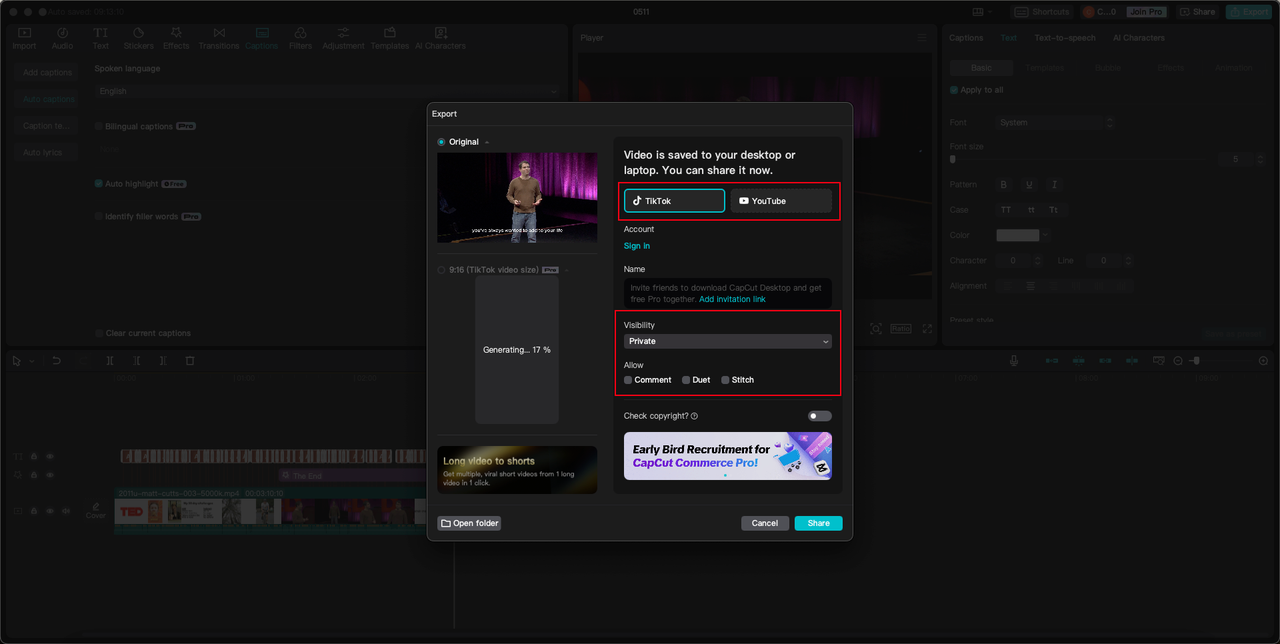Image resolution: width=1280 pixels, height=644 pixels.
Task: Enable the Stitch checkbox
Action: pyautogui.click(x=725, y=380)
